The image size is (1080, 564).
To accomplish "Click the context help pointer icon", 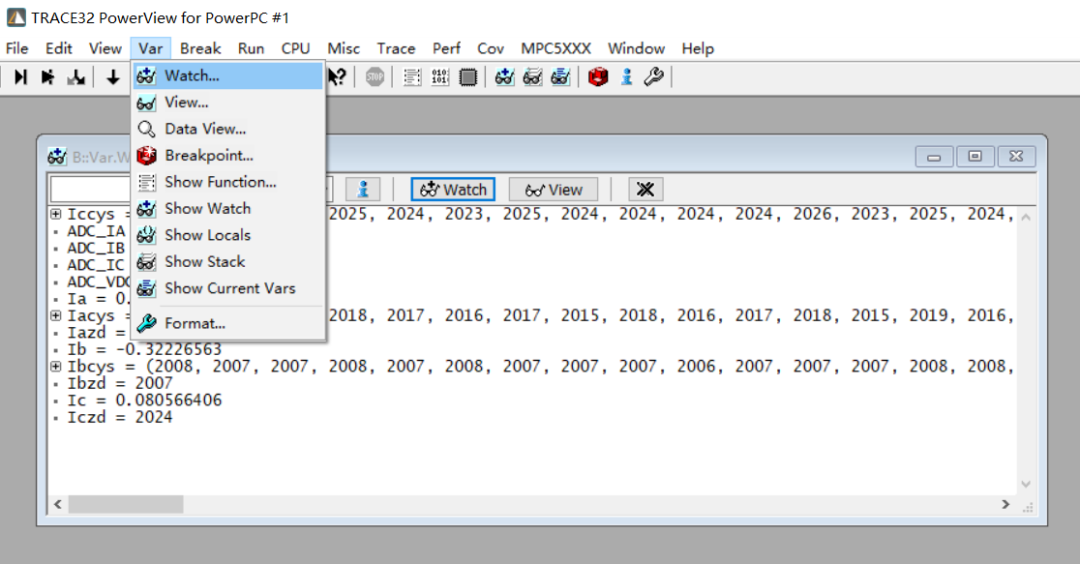I will point(337,77).
